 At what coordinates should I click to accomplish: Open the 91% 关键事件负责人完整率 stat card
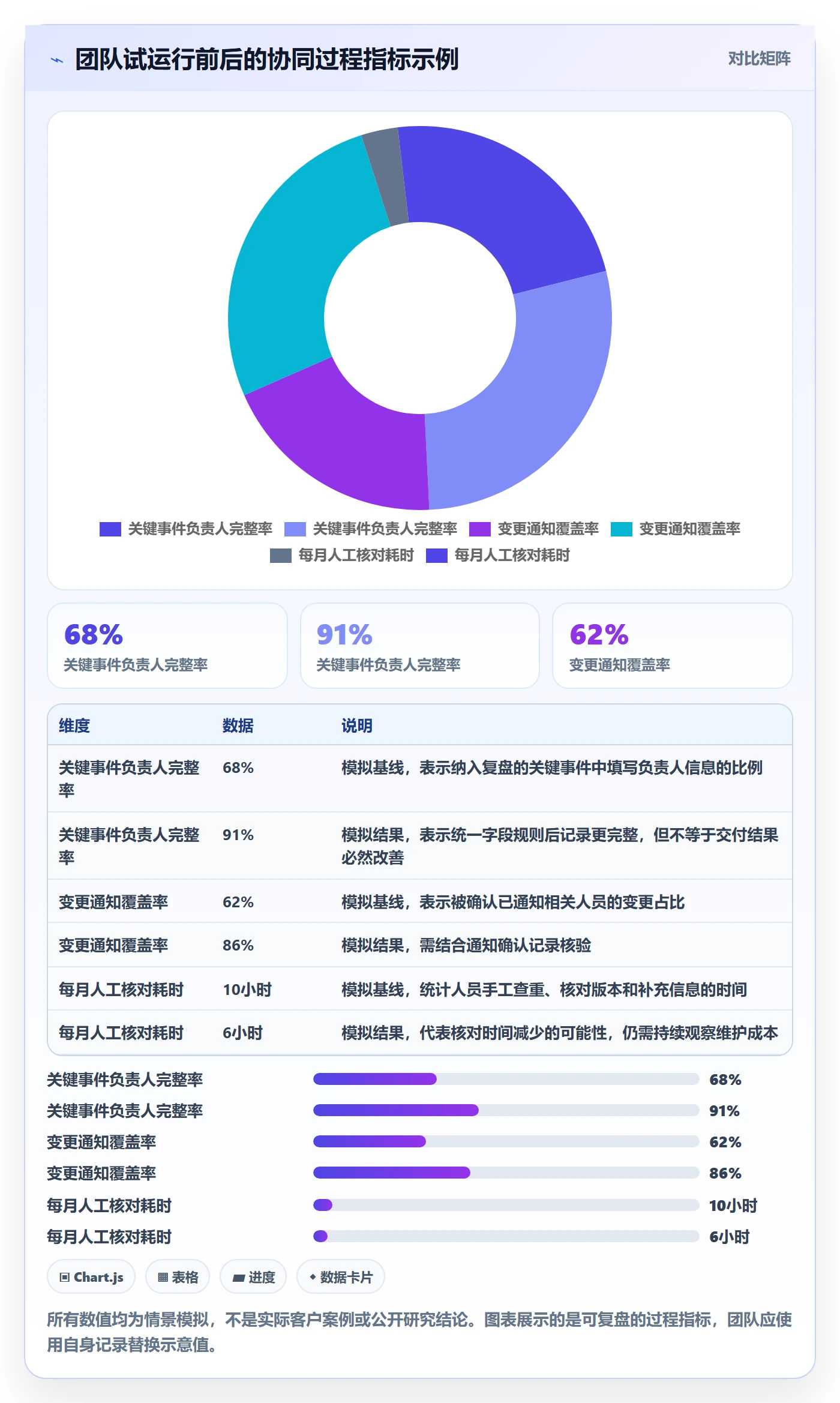tap(420, 646)
